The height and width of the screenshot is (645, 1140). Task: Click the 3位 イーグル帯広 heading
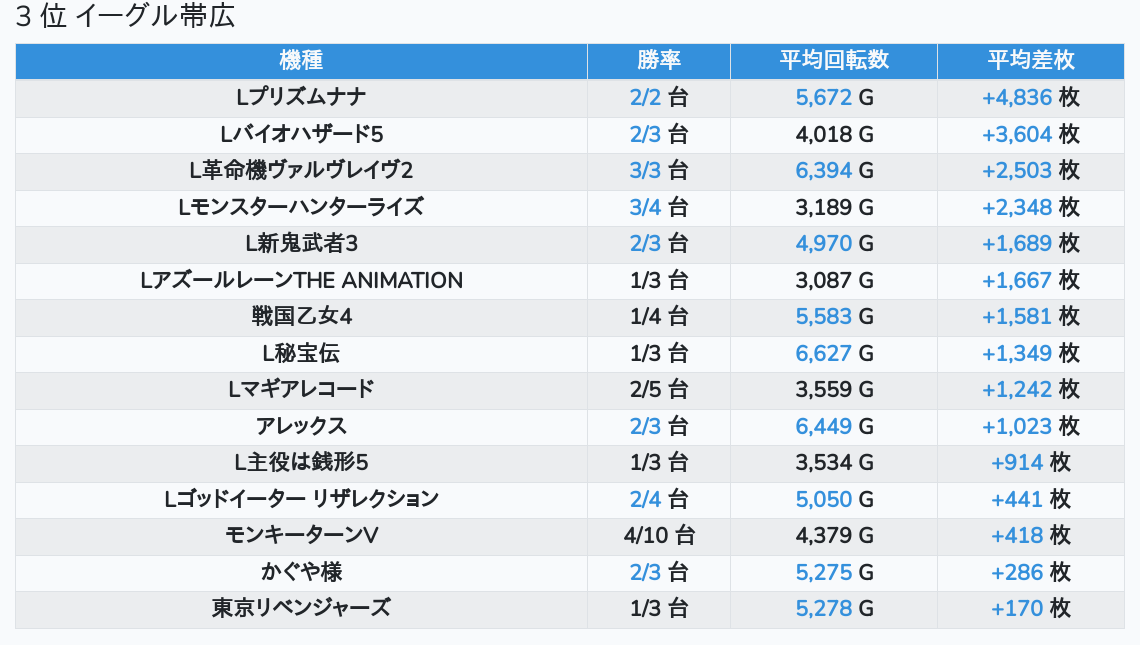tap(126, 17)
